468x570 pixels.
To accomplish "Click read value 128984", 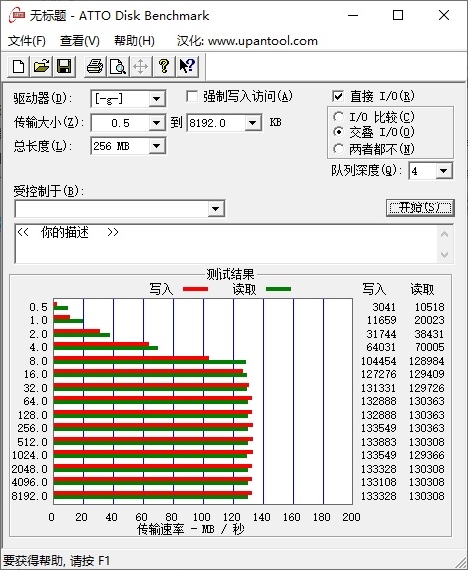I will click(427, 361).
